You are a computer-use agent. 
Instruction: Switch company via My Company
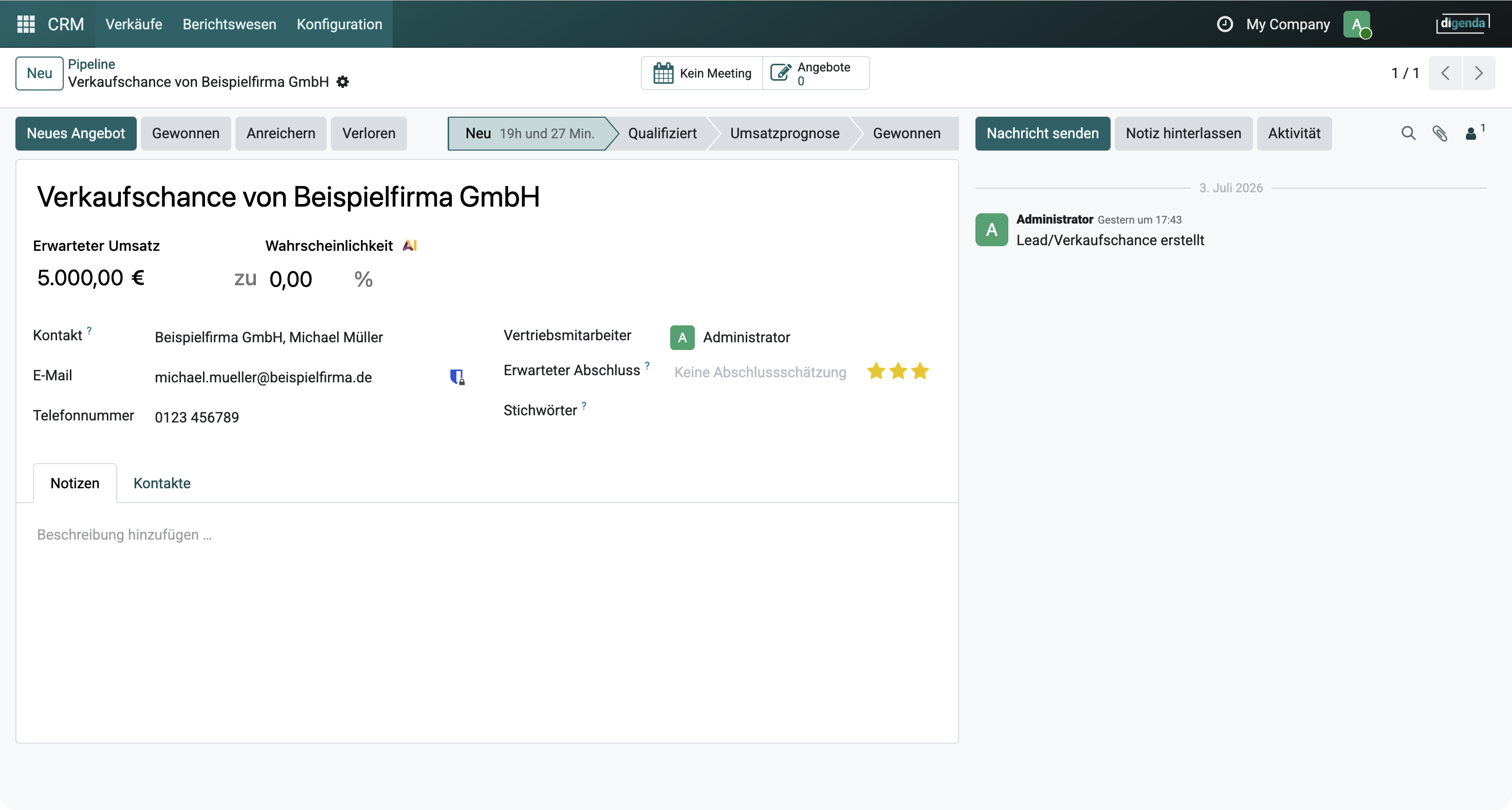click(1288, 24)
